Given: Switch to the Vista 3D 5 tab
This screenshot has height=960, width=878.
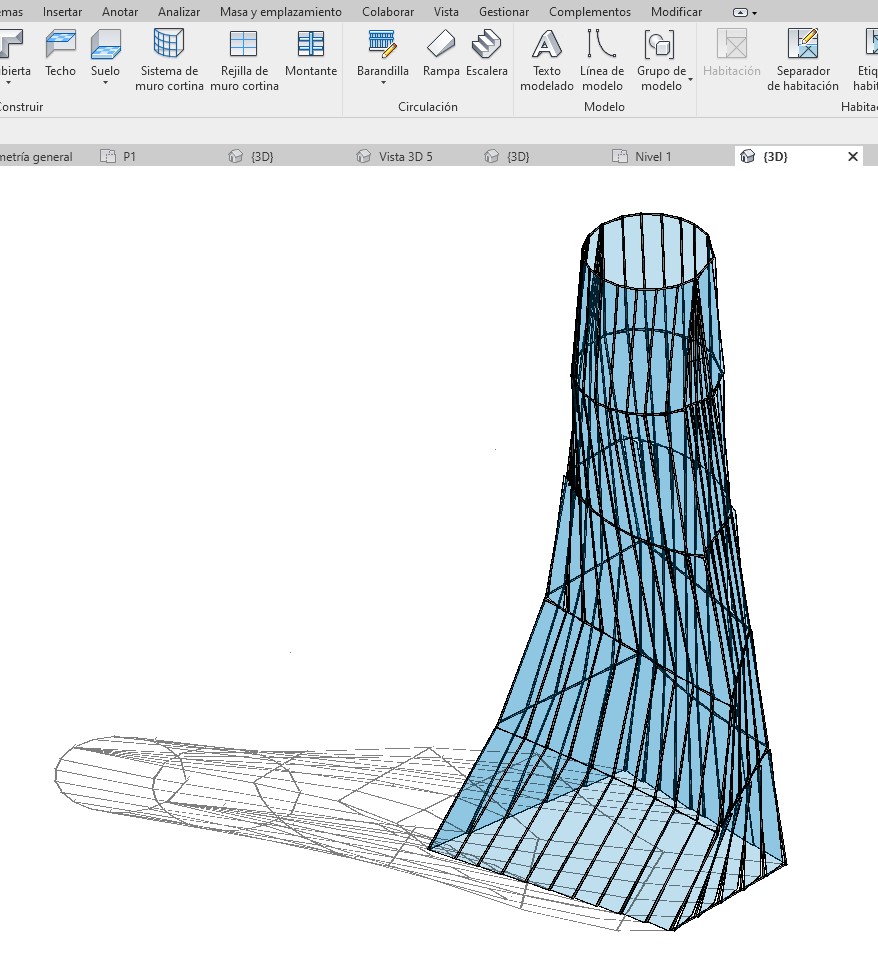Looking at the screenshot, I should point(405,157).
